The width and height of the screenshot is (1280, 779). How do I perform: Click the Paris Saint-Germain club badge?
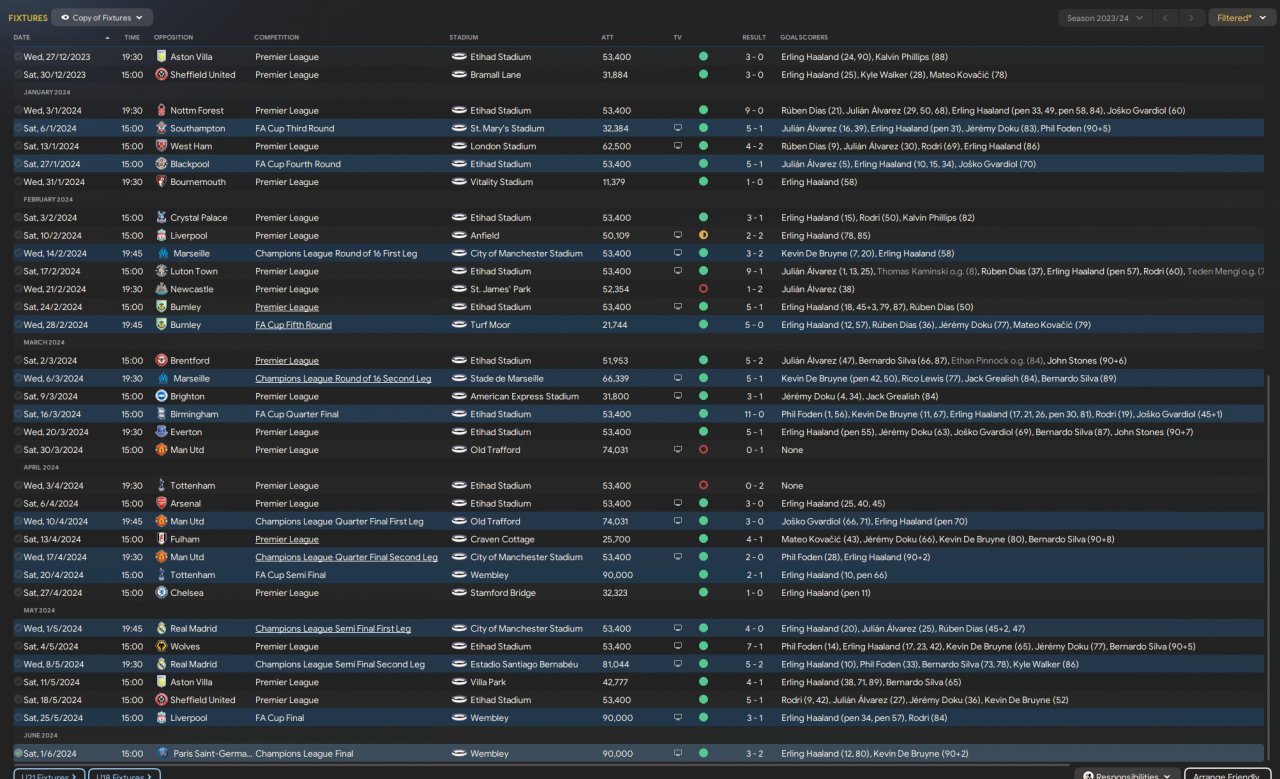click(x=162, y=753)
